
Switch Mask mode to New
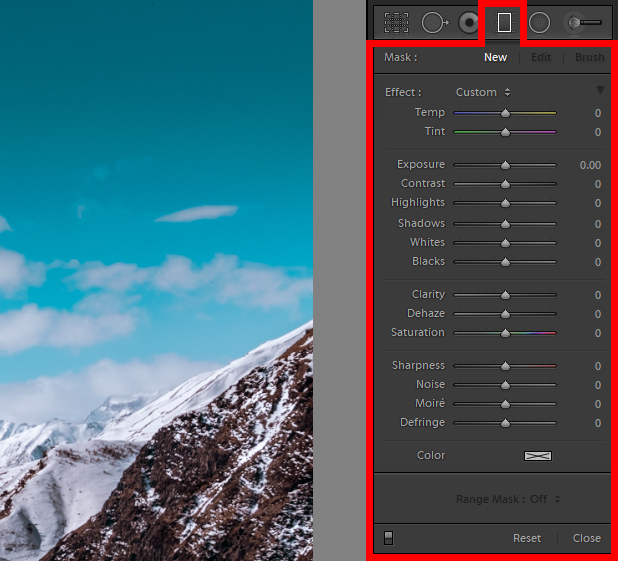coord(495,58)
